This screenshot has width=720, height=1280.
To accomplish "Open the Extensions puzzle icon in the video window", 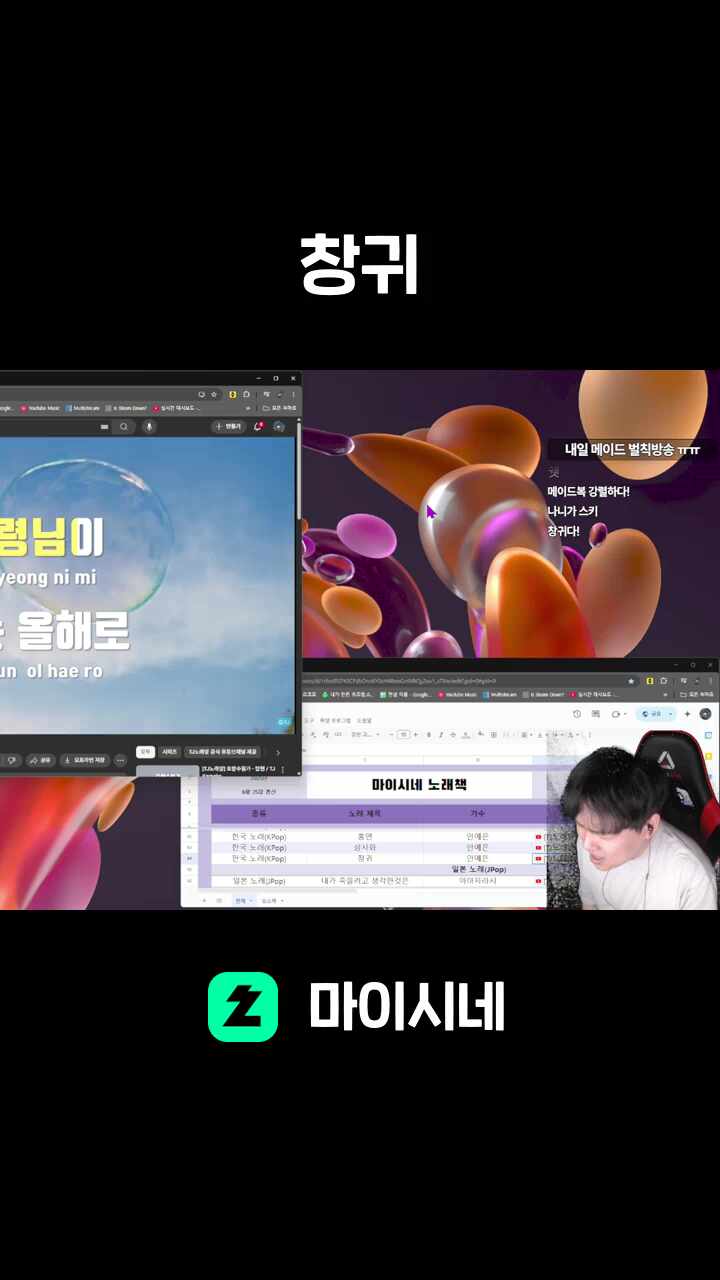I will pos(246,394).
